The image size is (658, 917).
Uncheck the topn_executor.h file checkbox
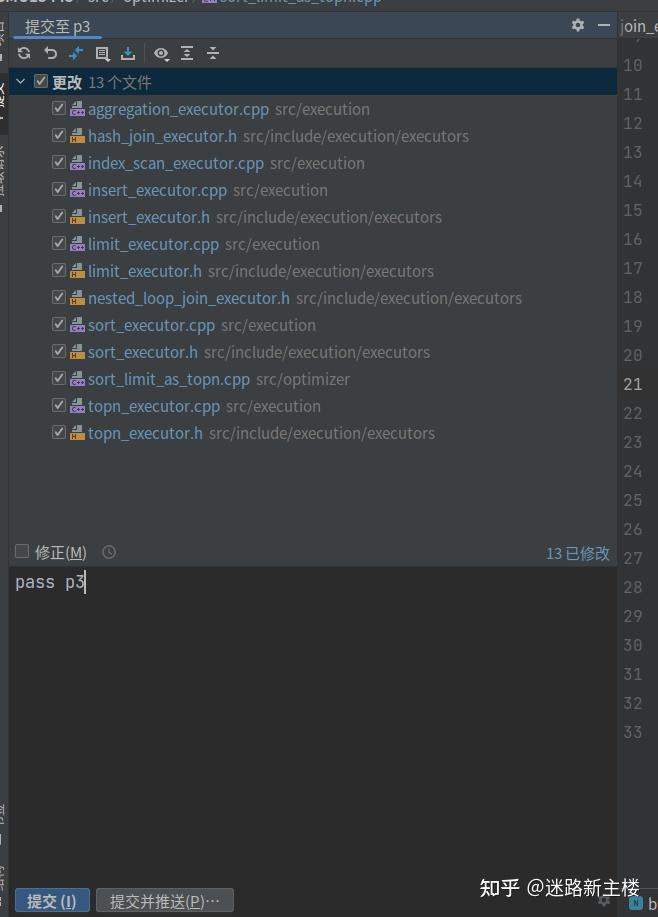58,431
